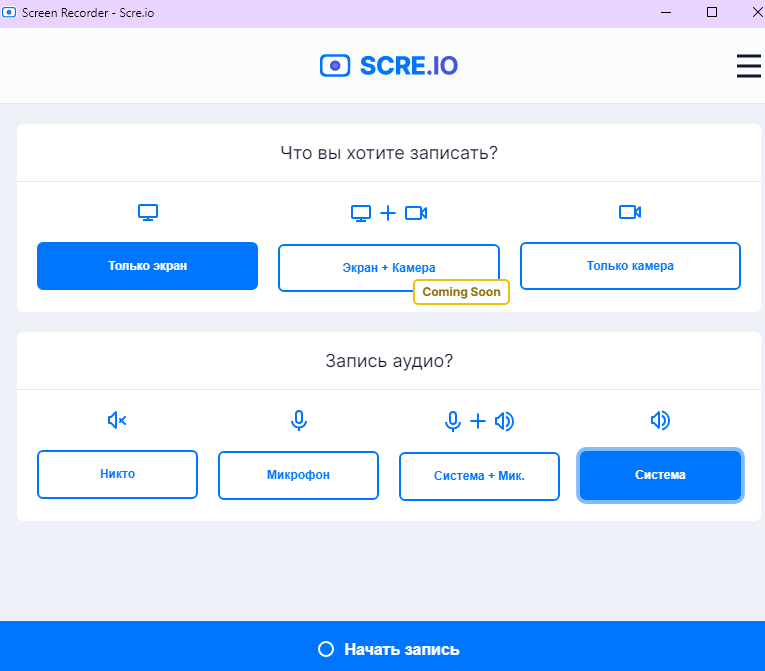
Task: Click the Coming Soon badge
Action: (461, 292)
